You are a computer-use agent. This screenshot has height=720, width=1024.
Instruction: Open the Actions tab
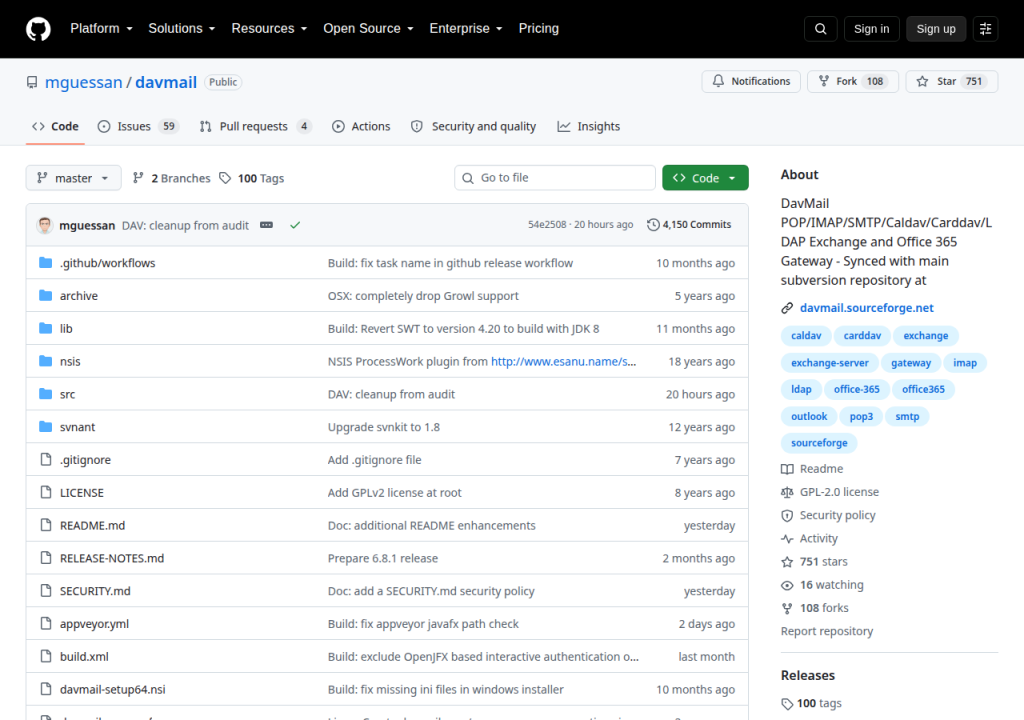coord(361,126)
